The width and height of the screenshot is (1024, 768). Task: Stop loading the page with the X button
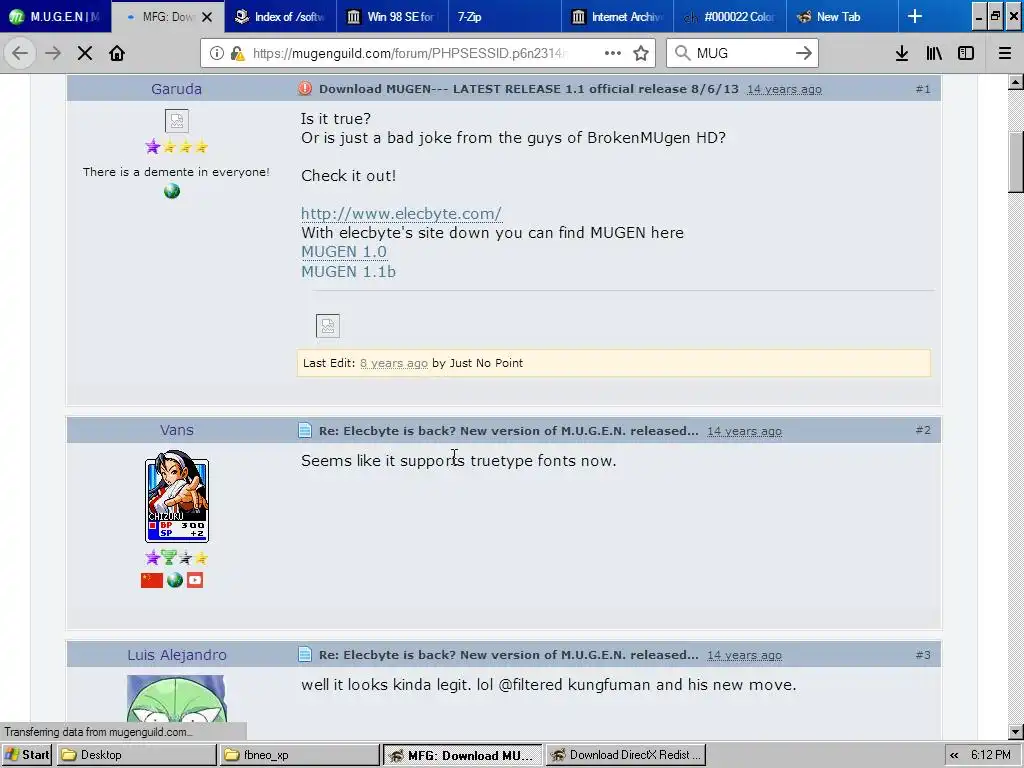tap(85, 53)
